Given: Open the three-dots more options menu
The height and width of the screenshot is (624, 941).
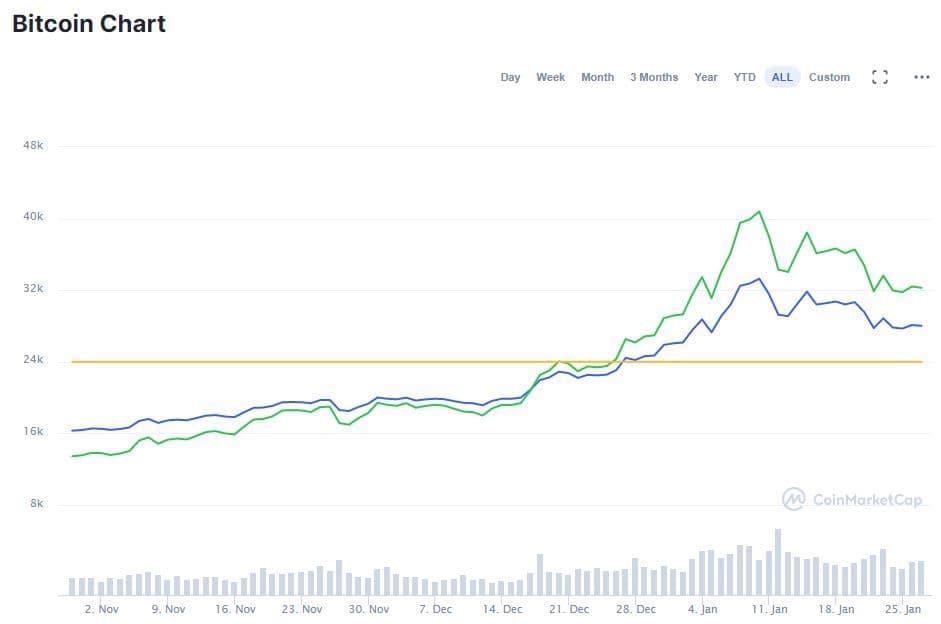Looking at the screenshot, I should 921,77.
